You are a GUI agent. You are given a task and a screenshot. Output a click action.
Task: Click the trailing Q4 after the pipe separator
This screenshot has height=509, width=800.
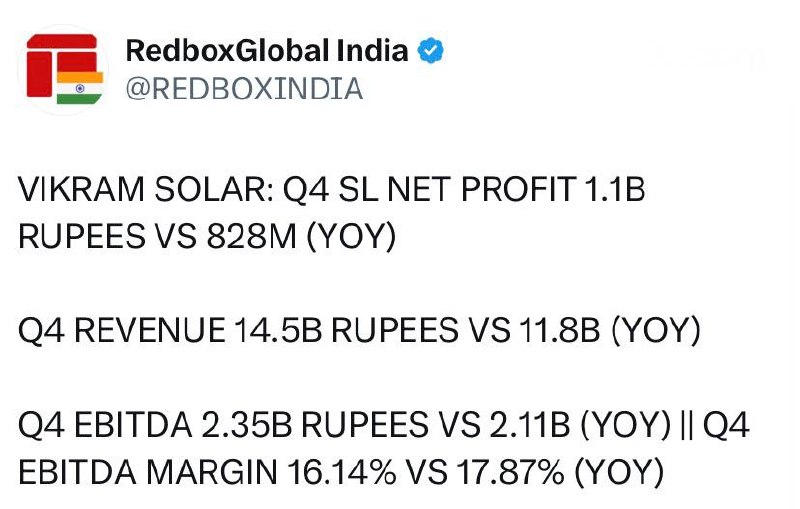(x=727, y=424)
